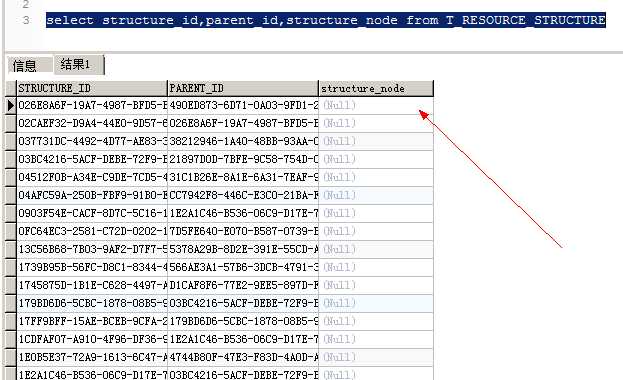
Task: Click row selector of current 026E8A6F row
Action: pos(11,105)
